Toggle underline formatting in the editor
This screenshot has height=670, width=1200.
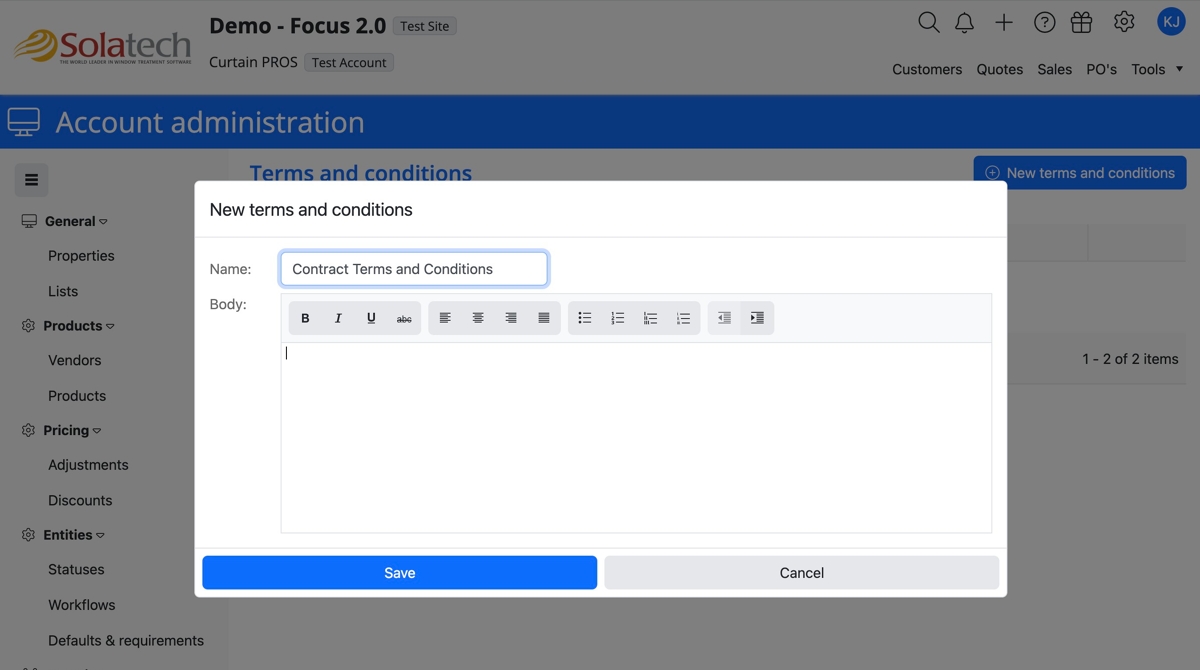pos(371,318)
